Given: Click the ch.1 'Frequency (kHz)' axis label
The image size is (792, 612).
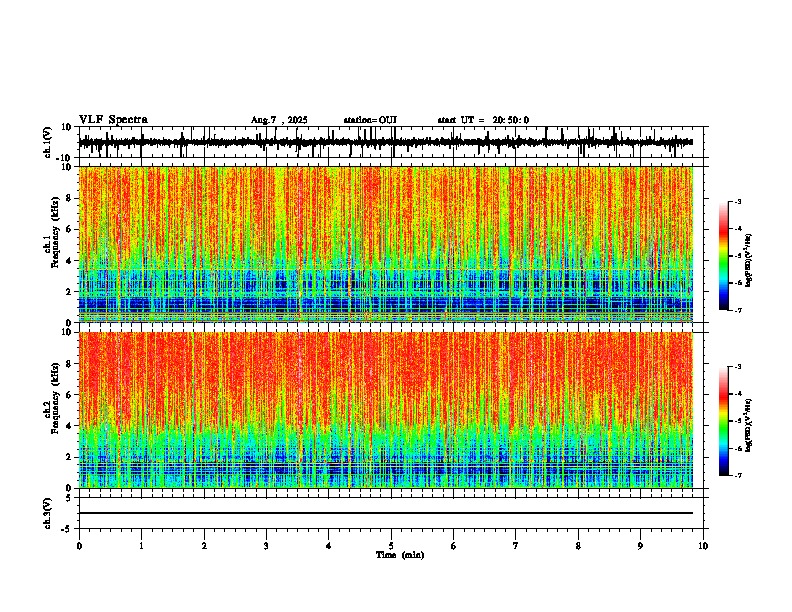Looking at the screenshot, I should tap(56, 232).
